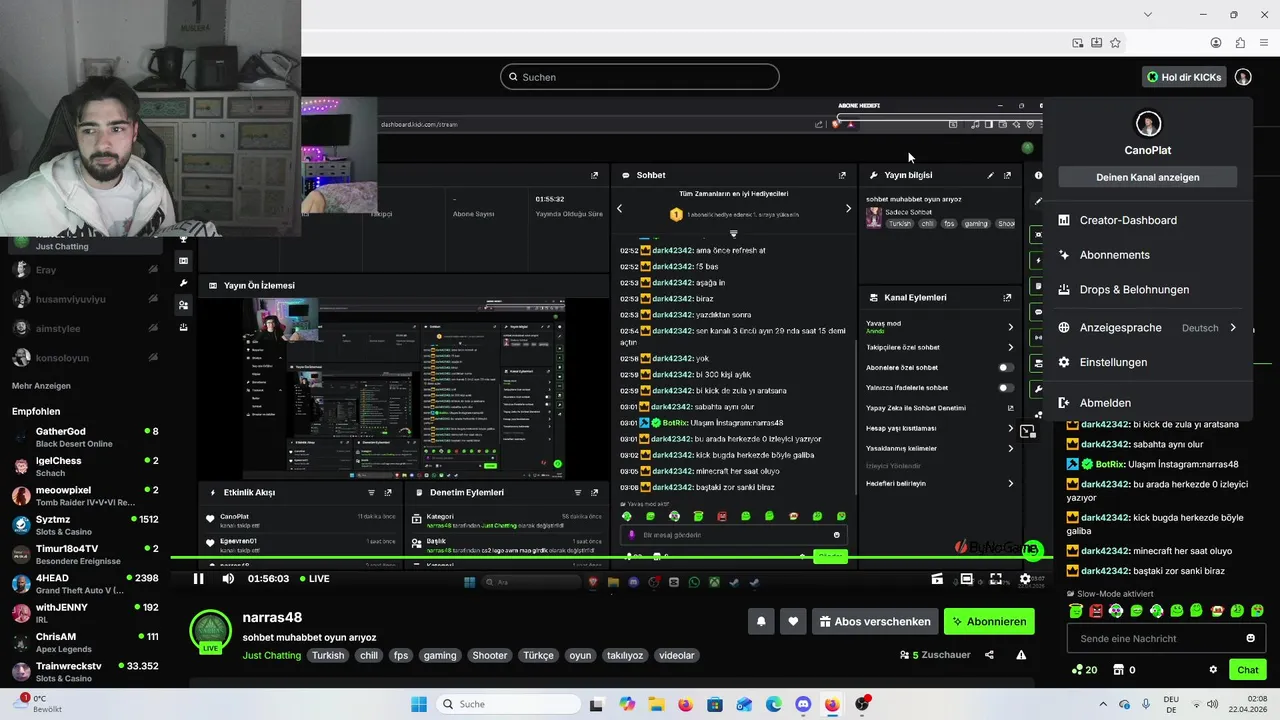Image resolution: width=1280 pixels, height=720 pixels.
Task: Expand Hesap yaşı kısıtlaması chevron
Action: [1010, 428]
